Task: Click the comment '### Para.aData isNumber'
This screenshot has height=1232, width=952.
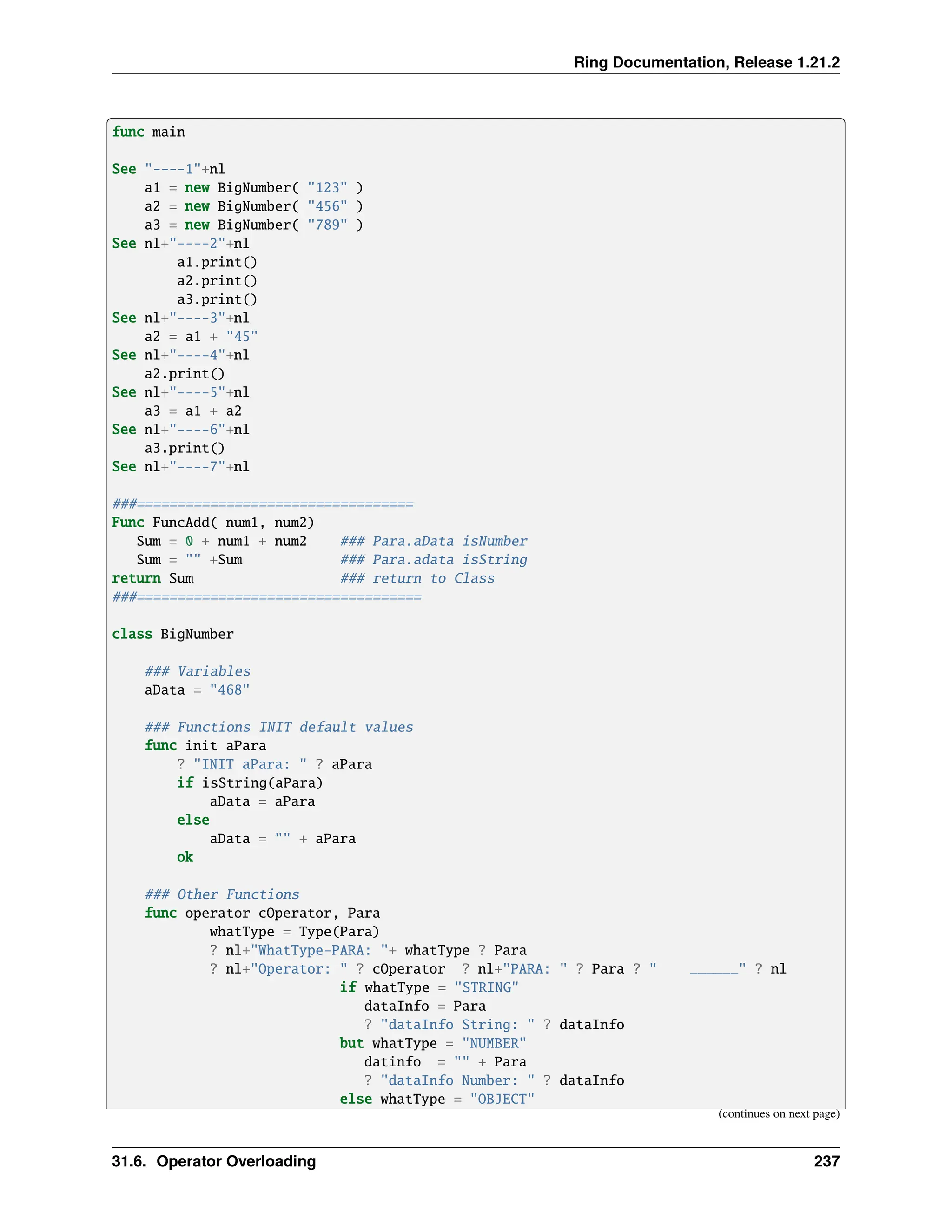Action: 433,541
